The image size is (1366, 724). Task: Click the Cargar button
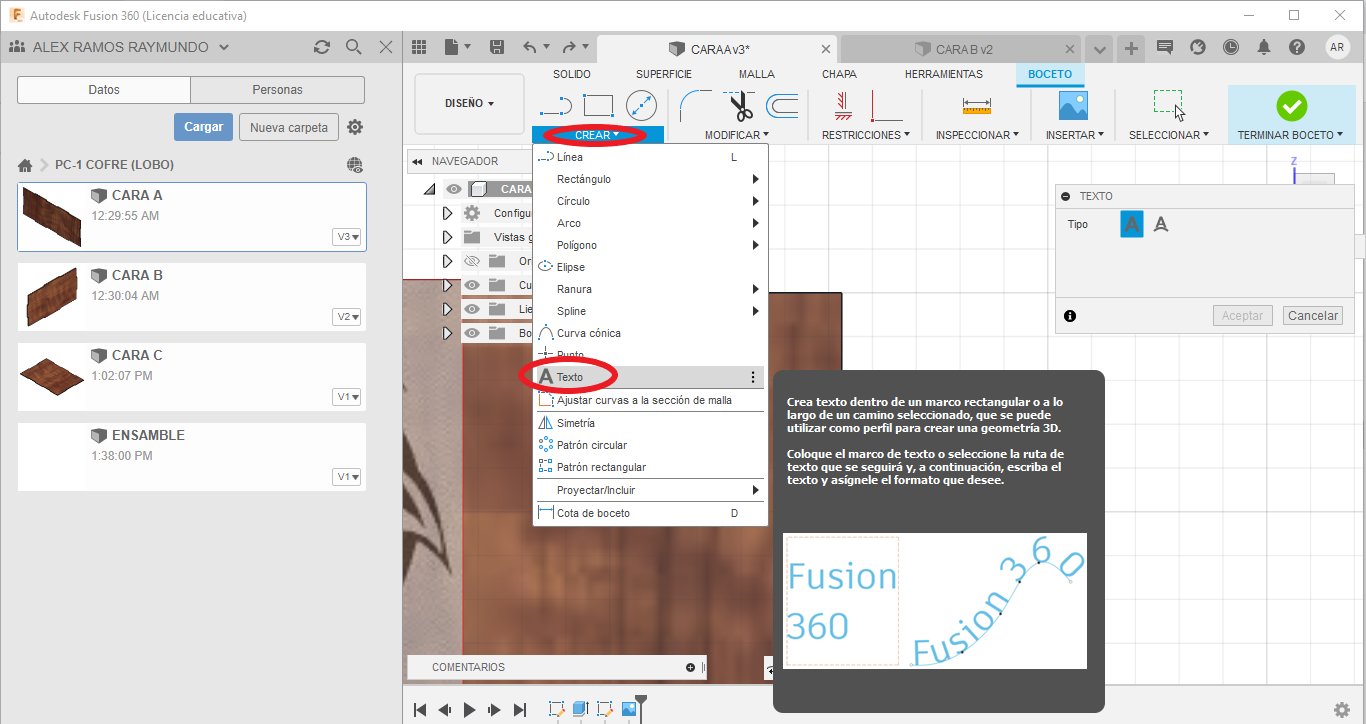204,127
